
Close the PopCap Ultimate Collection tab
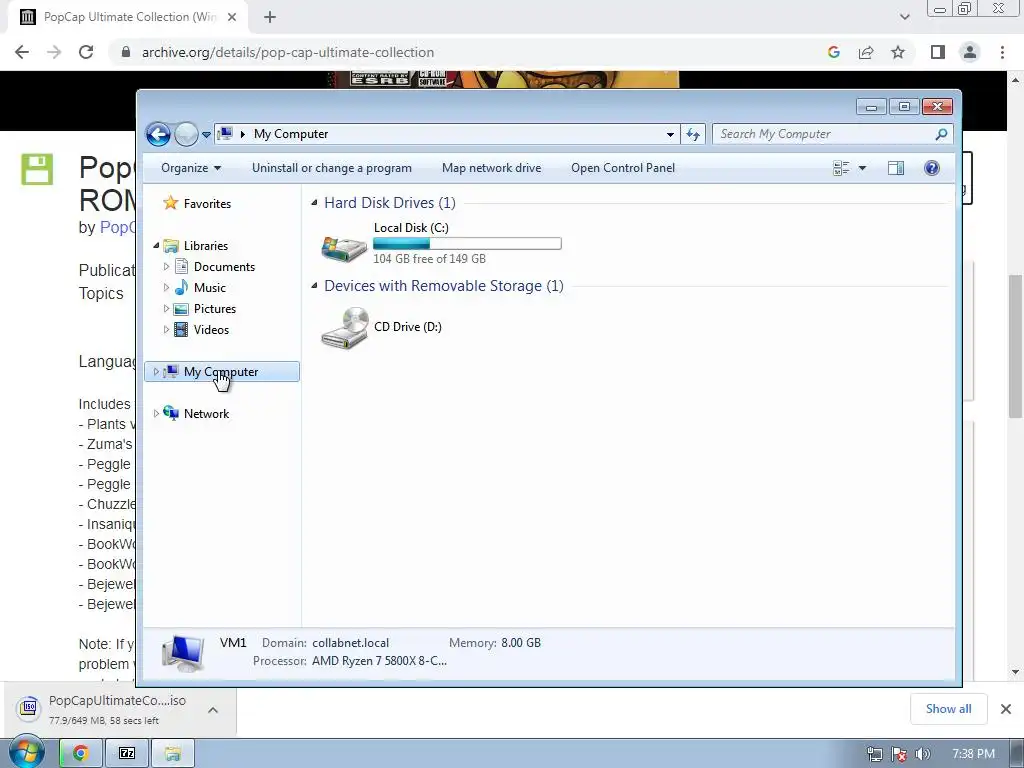click(x=232, y=18)
